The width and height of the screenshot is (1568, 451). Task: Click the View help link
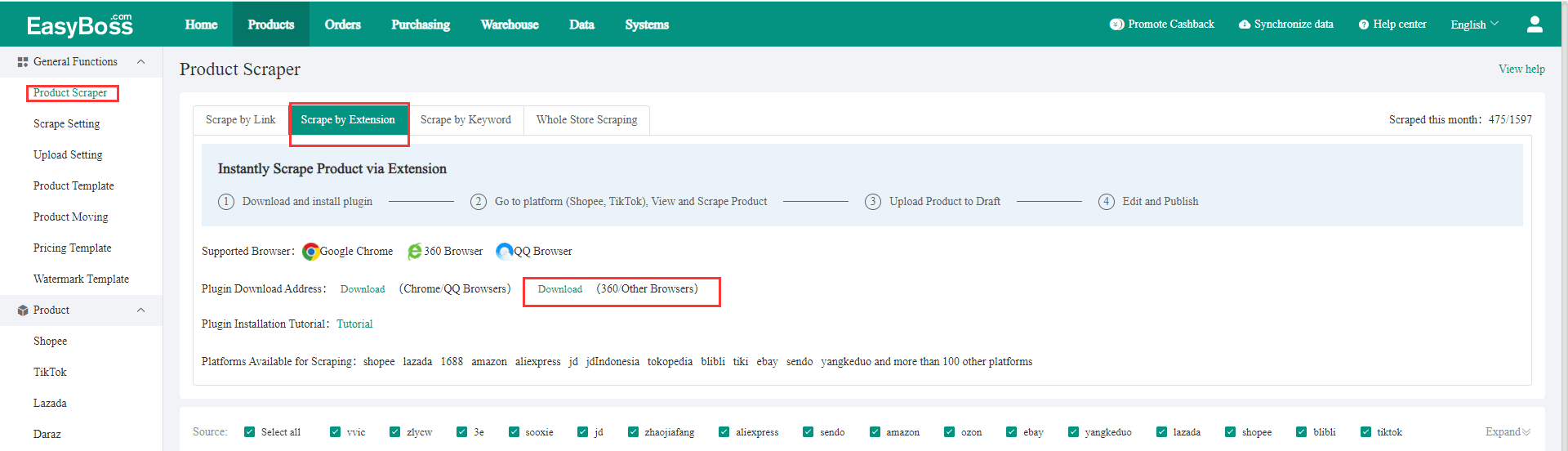click(1521, 69)
